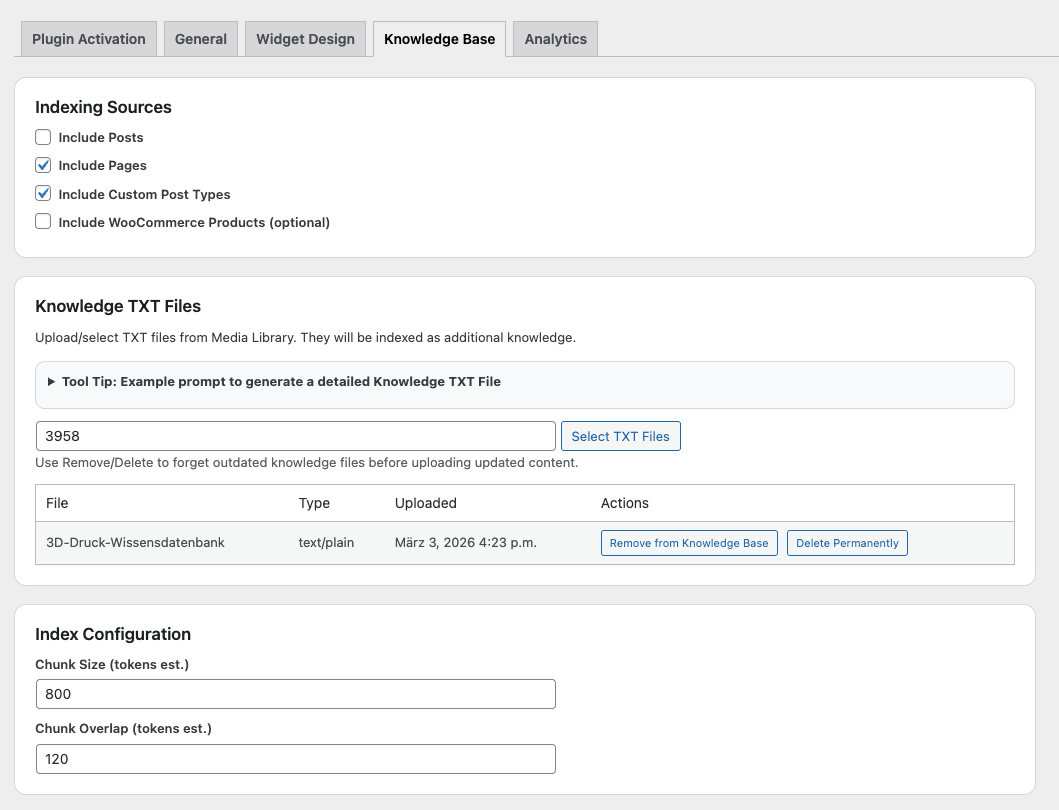This screenshot has height=810, width=1059.
Task: Select the Knowledge Base tab
Action: (x=440, y=39)
